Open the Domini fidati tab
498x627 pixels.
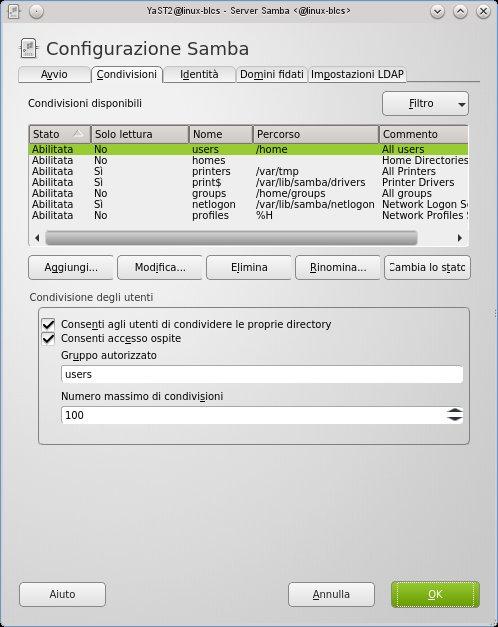[x=272, y=74]
